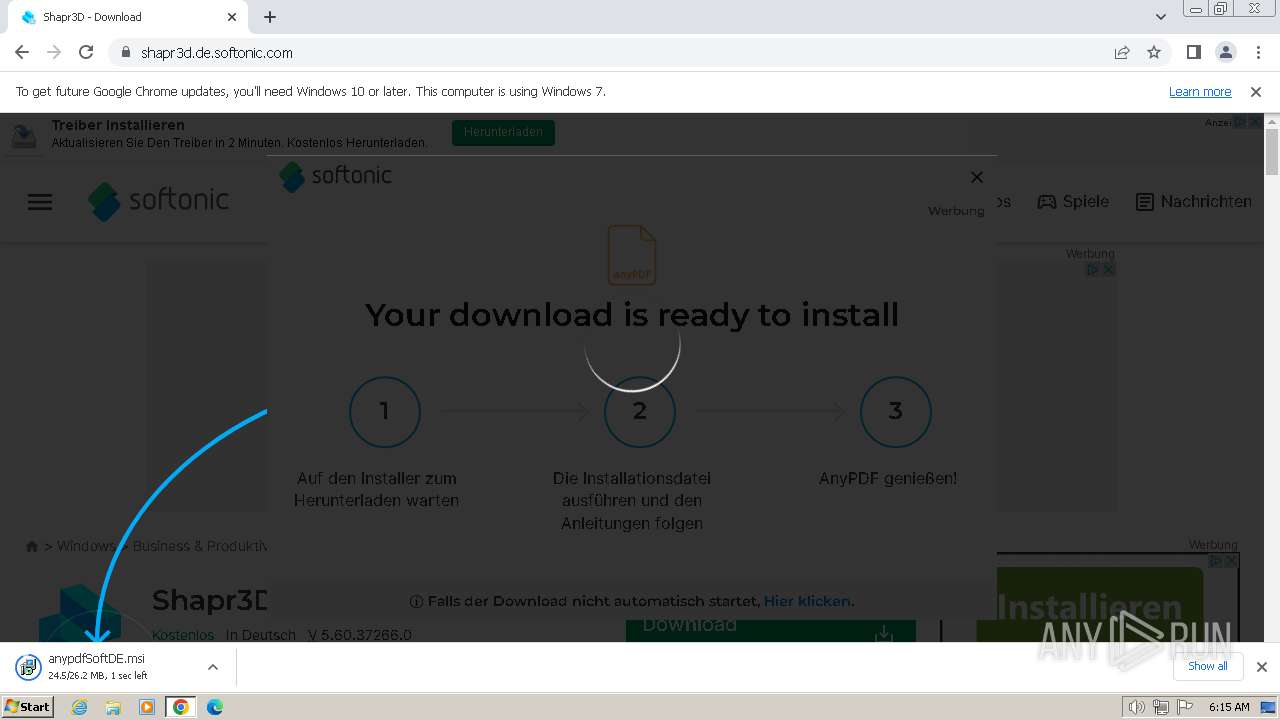
Task: Click Show all downloads
Action: (1207, 666)
